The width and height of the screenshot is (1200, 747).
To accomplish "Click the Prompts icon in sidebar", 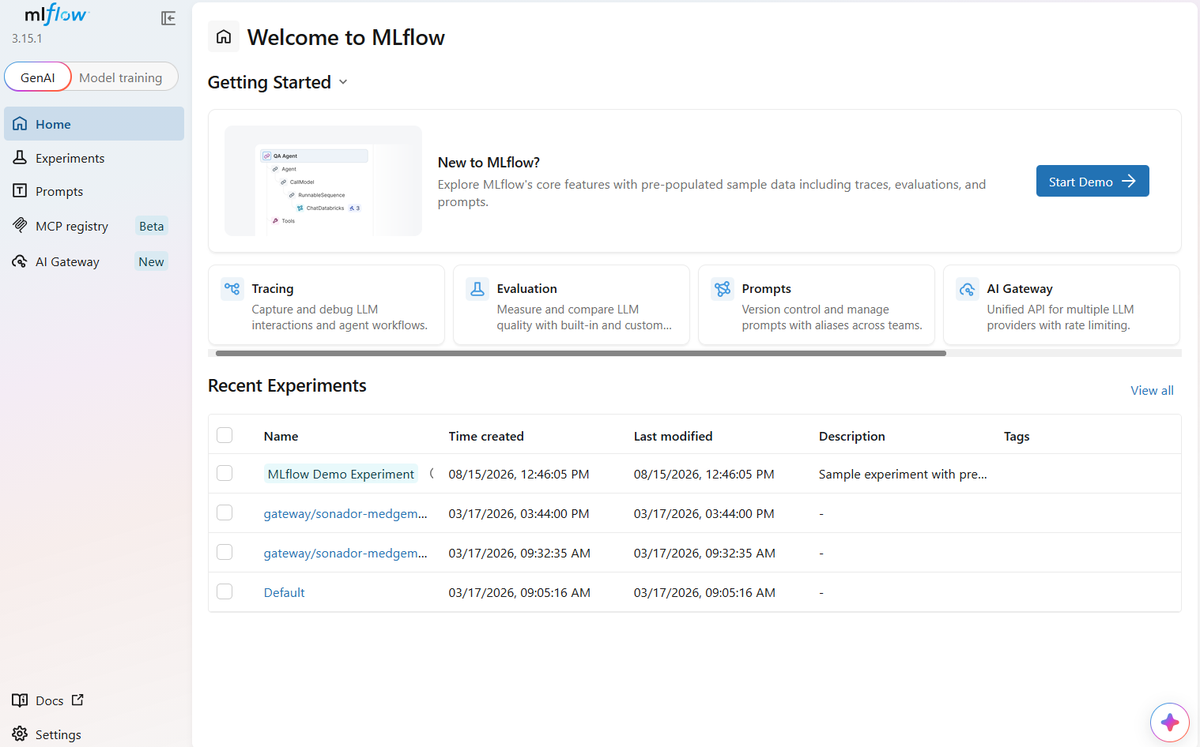I will coord(19,191).
